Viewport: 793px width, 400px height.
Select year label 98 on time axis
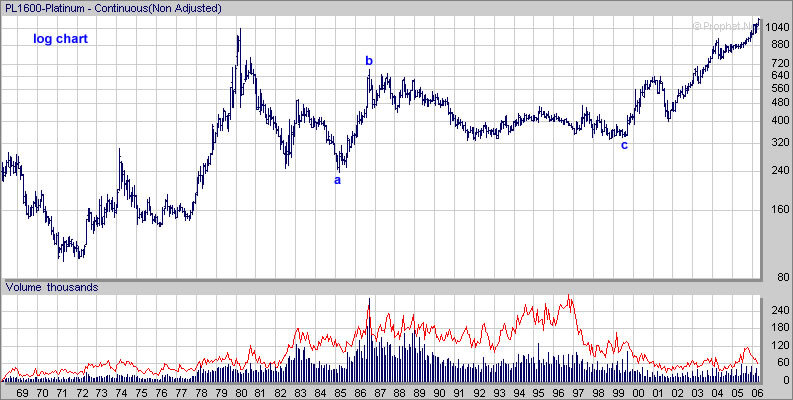(598, 393)
